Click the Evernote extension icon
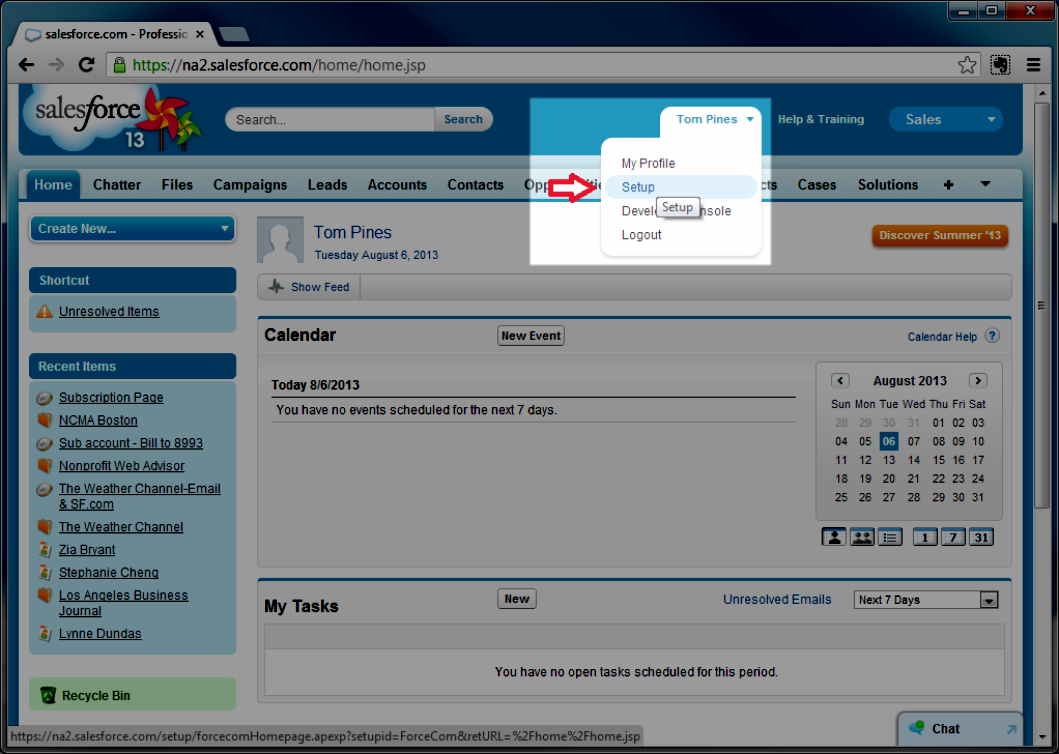 pos(1000,65)
